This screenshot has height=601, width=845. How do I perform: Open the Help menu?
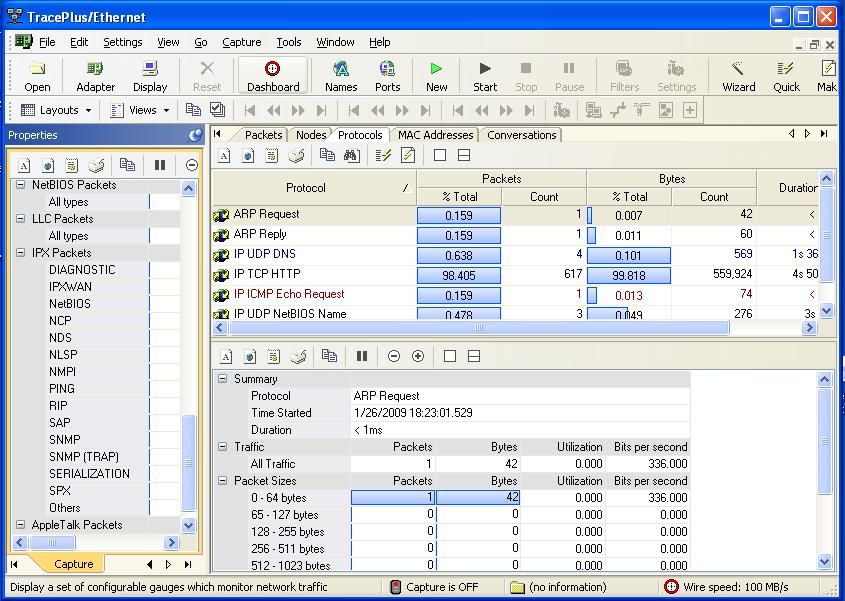coord(380,42)
